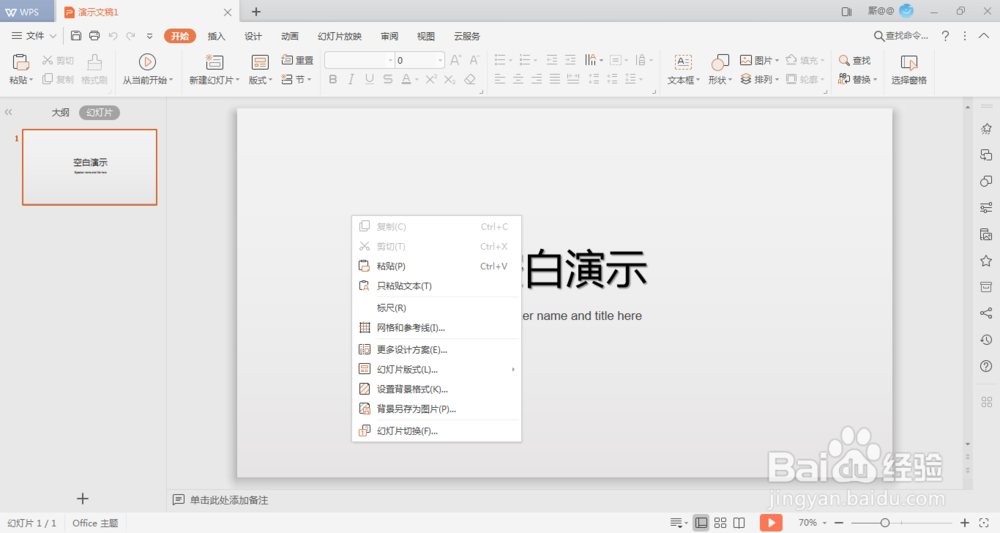Switch to slide sorter grid view icon
Image resolution: width=1000 pixels, height=533 pixels.
(x=720, y=523)
